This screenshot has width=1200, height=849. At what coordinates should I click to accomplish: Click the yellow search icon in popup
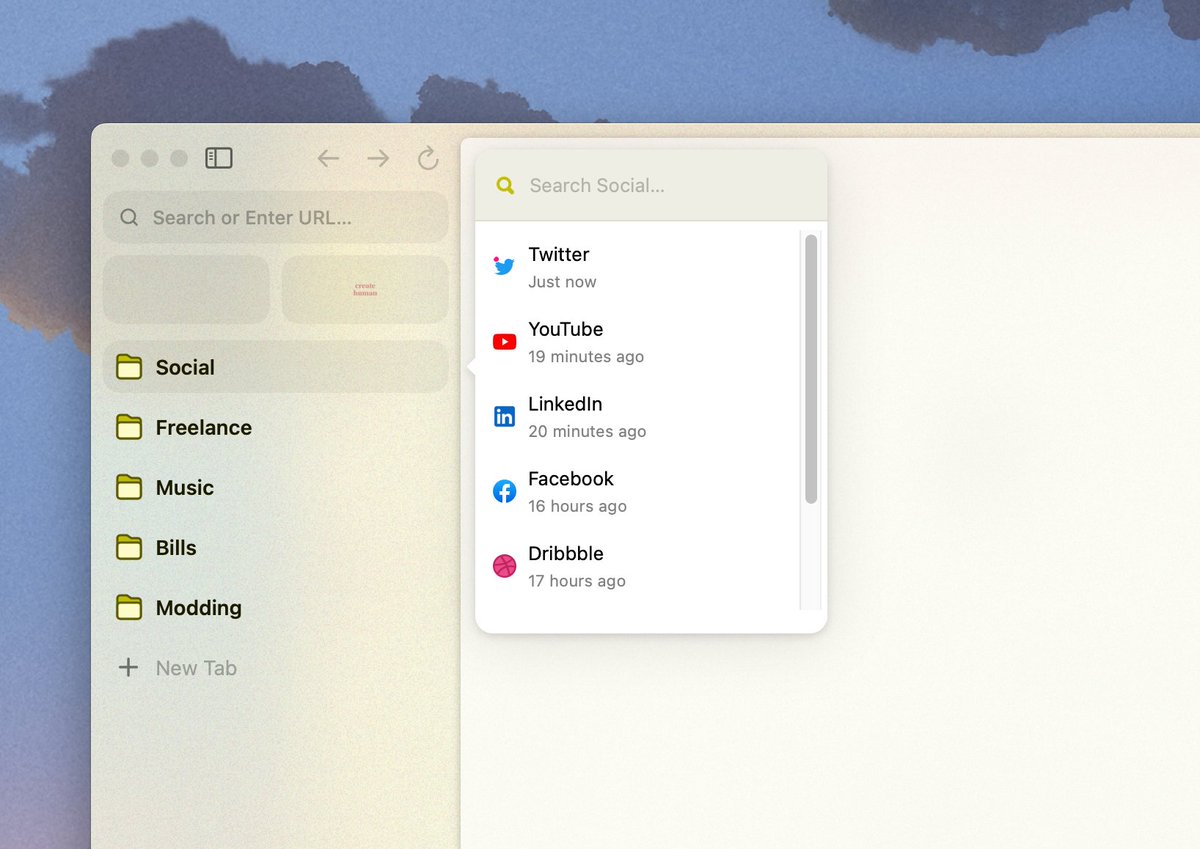[505, 185]
